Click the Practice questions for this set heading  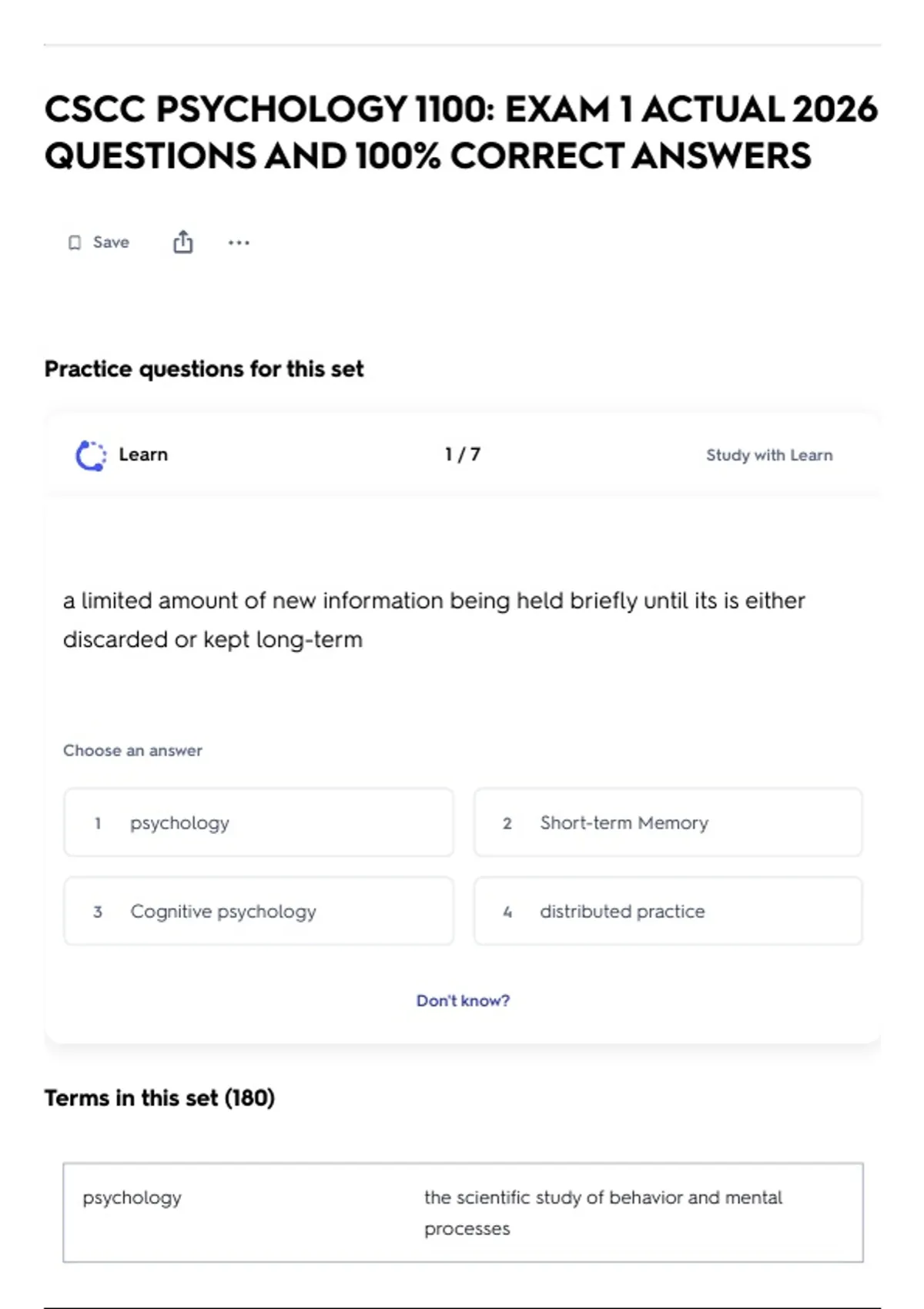[204, 369]
